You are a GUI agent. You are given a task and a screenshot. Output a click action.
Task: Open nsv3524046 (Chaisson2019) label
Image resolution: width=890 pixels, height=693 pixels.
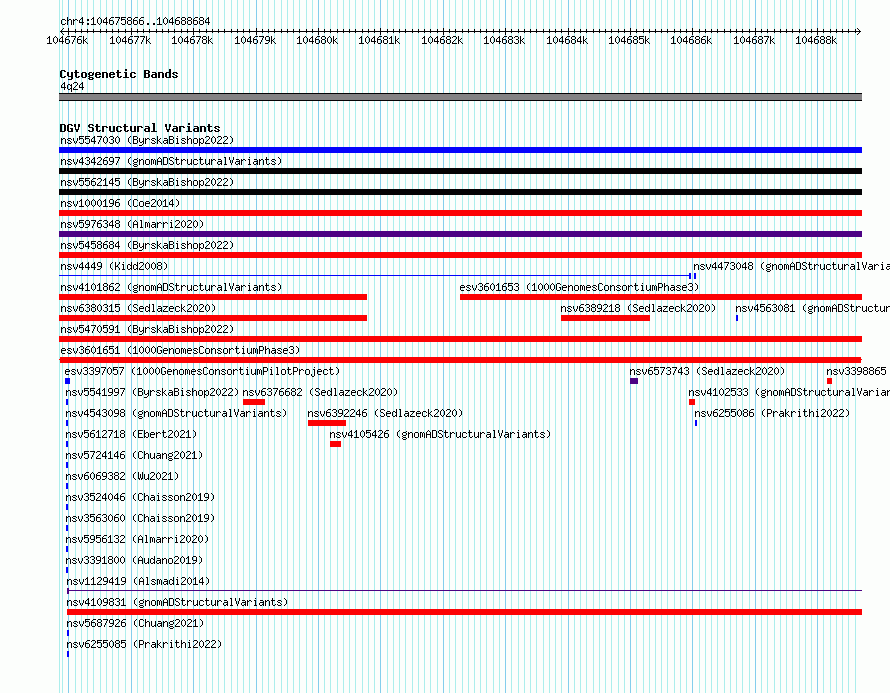[140, 497]
